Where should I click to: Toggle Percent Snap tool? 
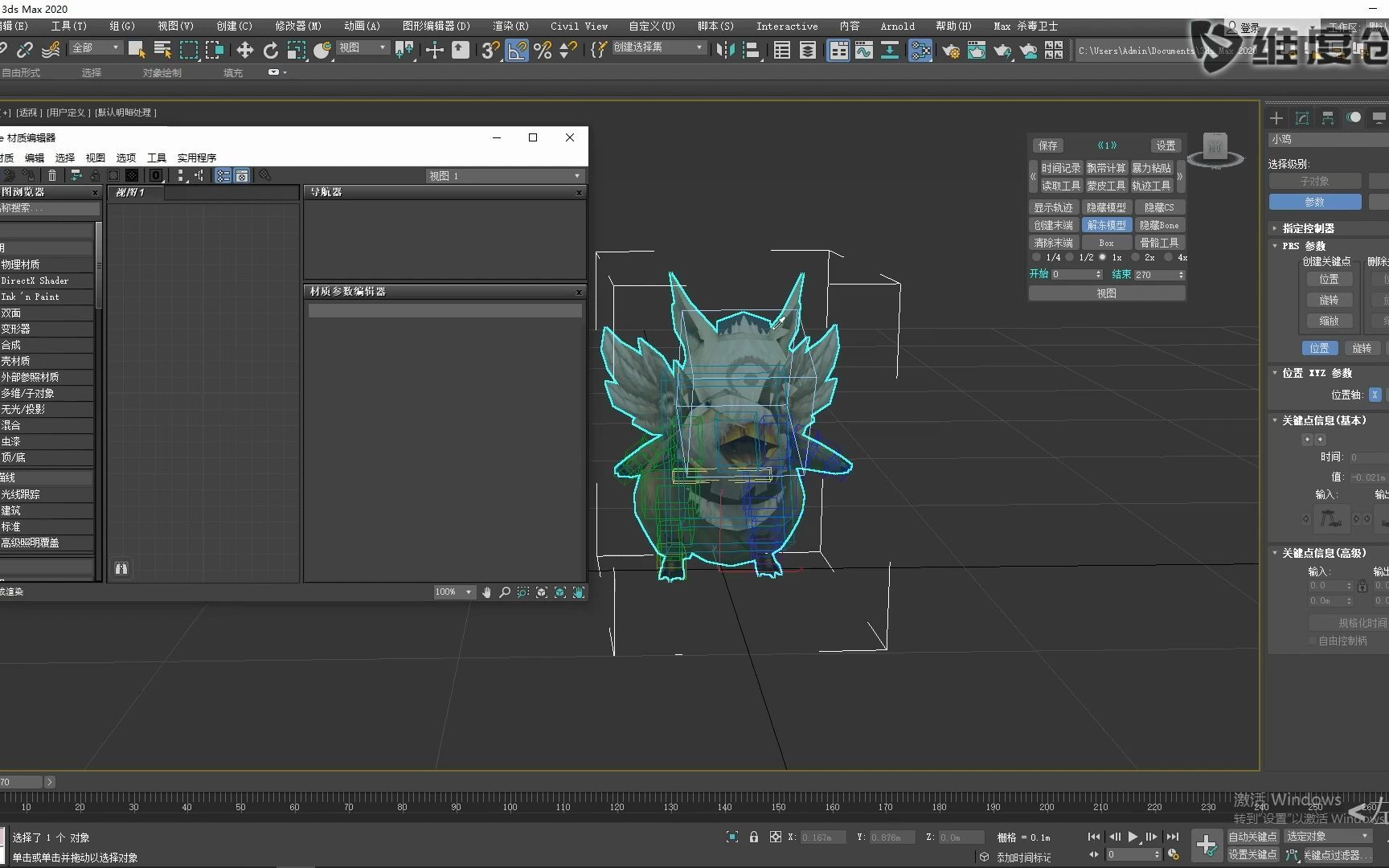pyautogui.click(x=543, y=50)
